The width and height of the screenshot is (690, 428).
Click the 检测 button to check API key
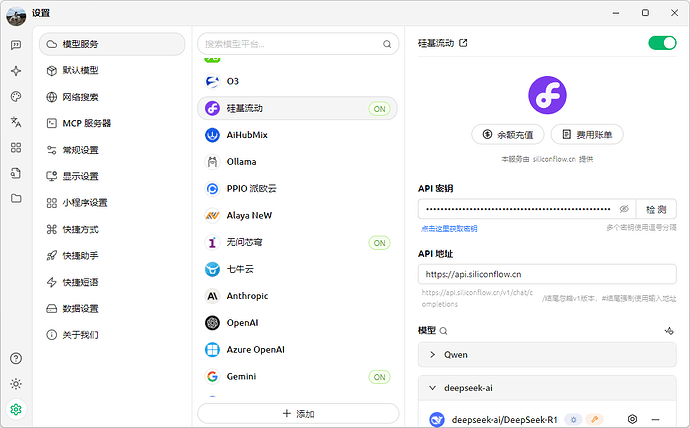pos(656,209)
